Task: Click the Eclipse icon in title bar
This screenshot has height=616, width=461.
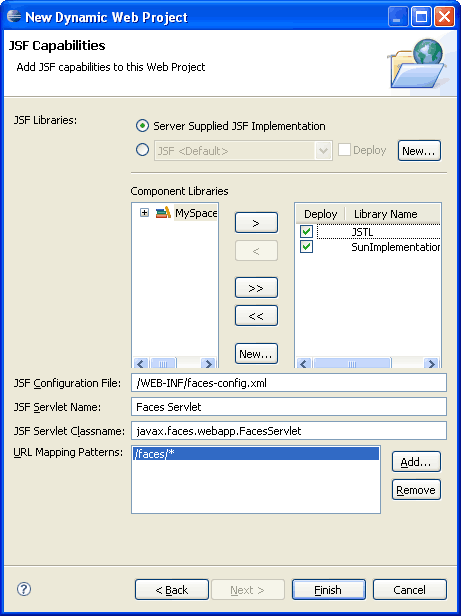Action: [14, 16]
